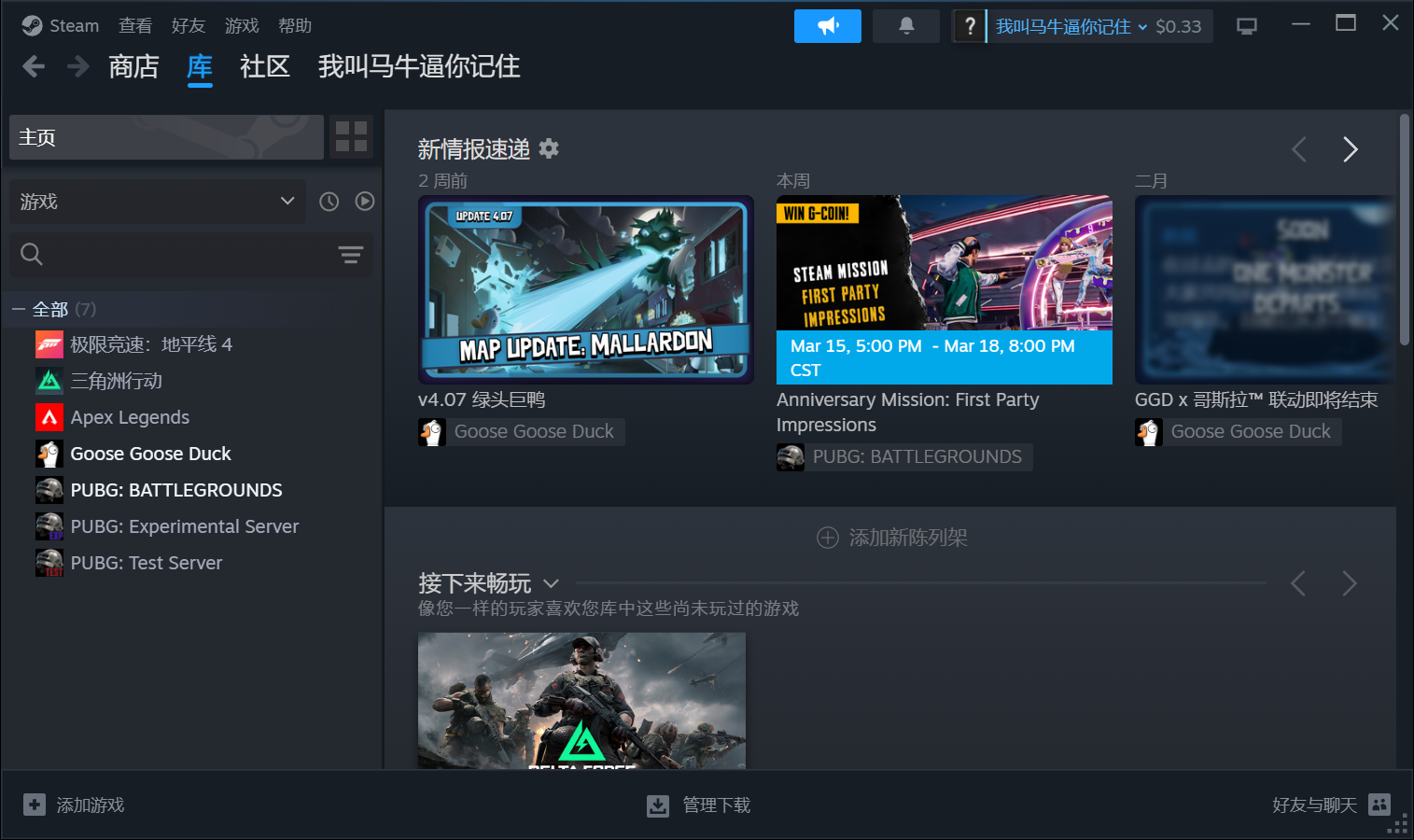The image size is (1414, 840).
Task: Click the announcements megaphone icon
Action: click(827, 26)
